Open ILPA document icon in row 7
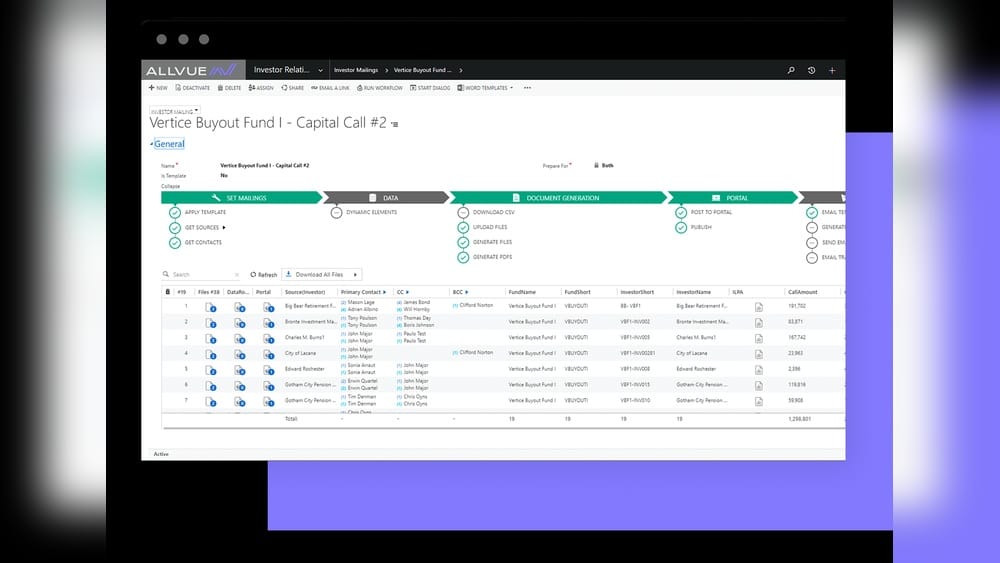 point(758,402)
